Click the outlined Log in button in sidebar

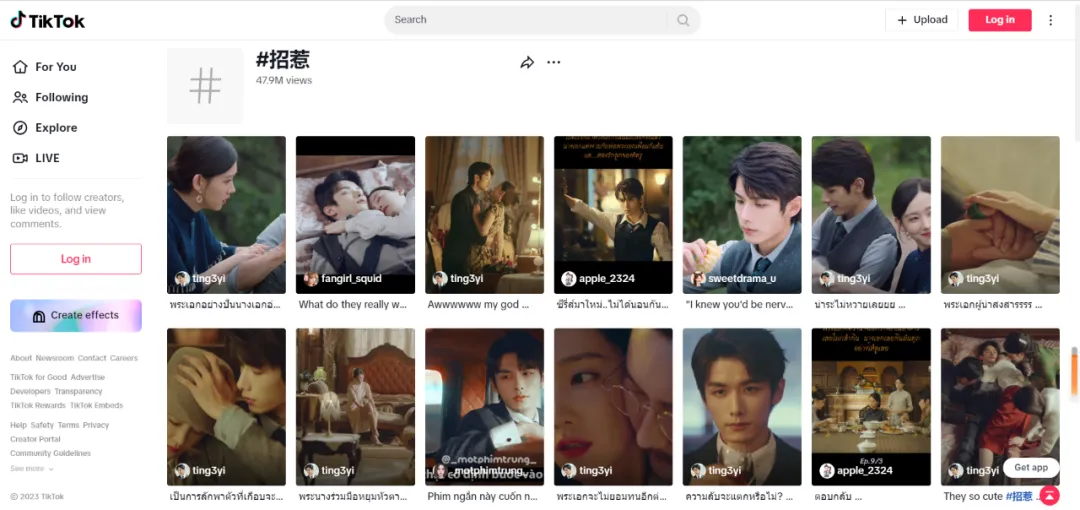click(76, 259)
